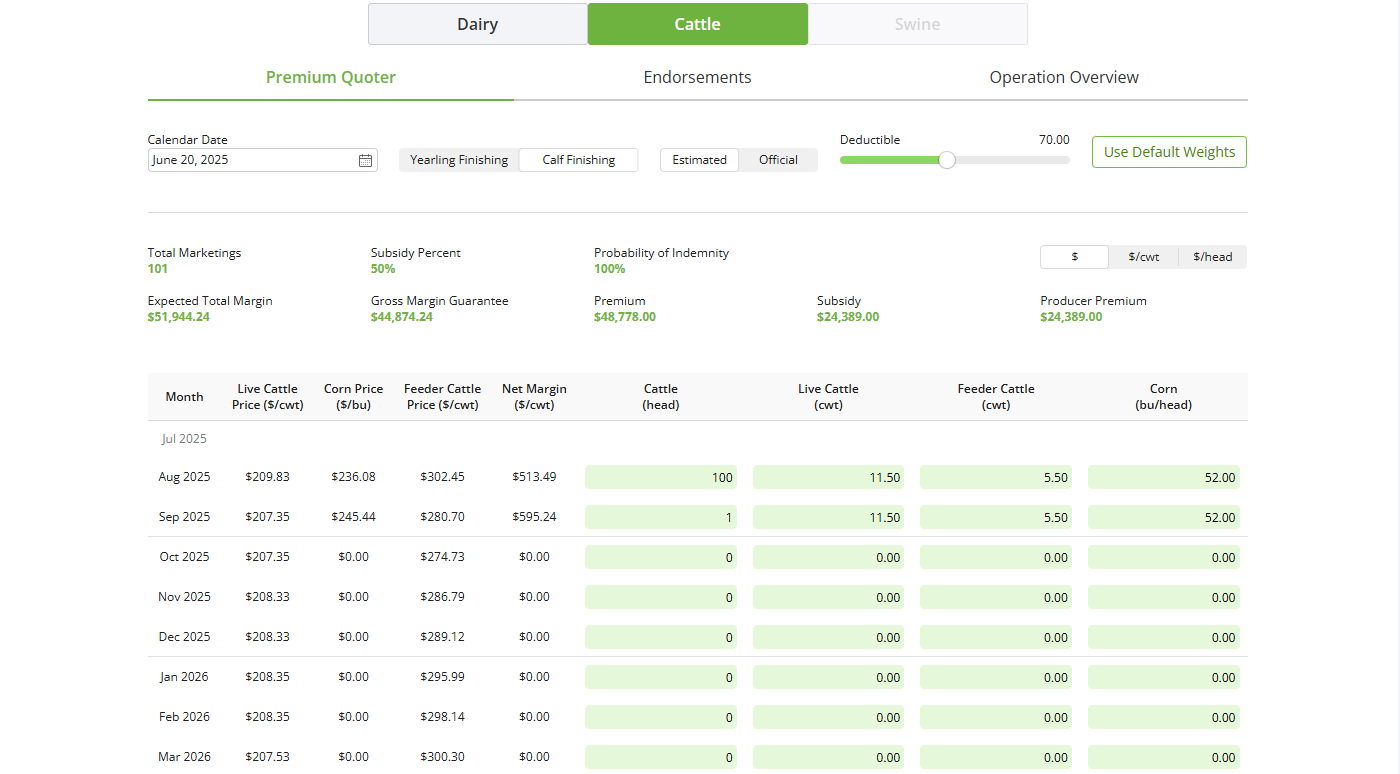Click Feeder Cattle Price column header
This screenshot has height=774, width=1400.
[442, 397]
